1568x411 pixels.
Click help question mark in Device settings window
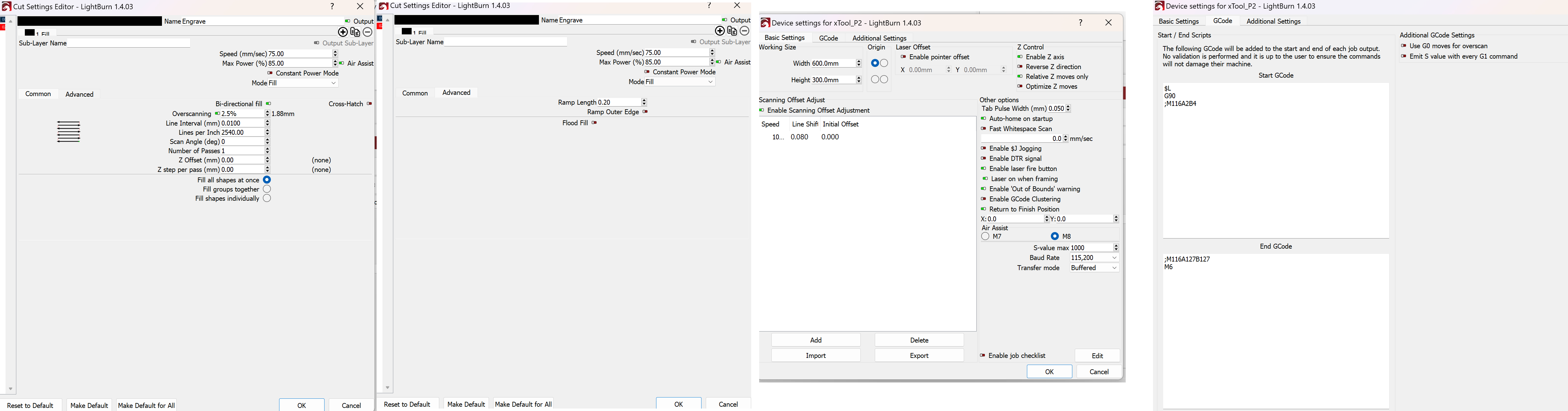click(x=1080, y=22)
